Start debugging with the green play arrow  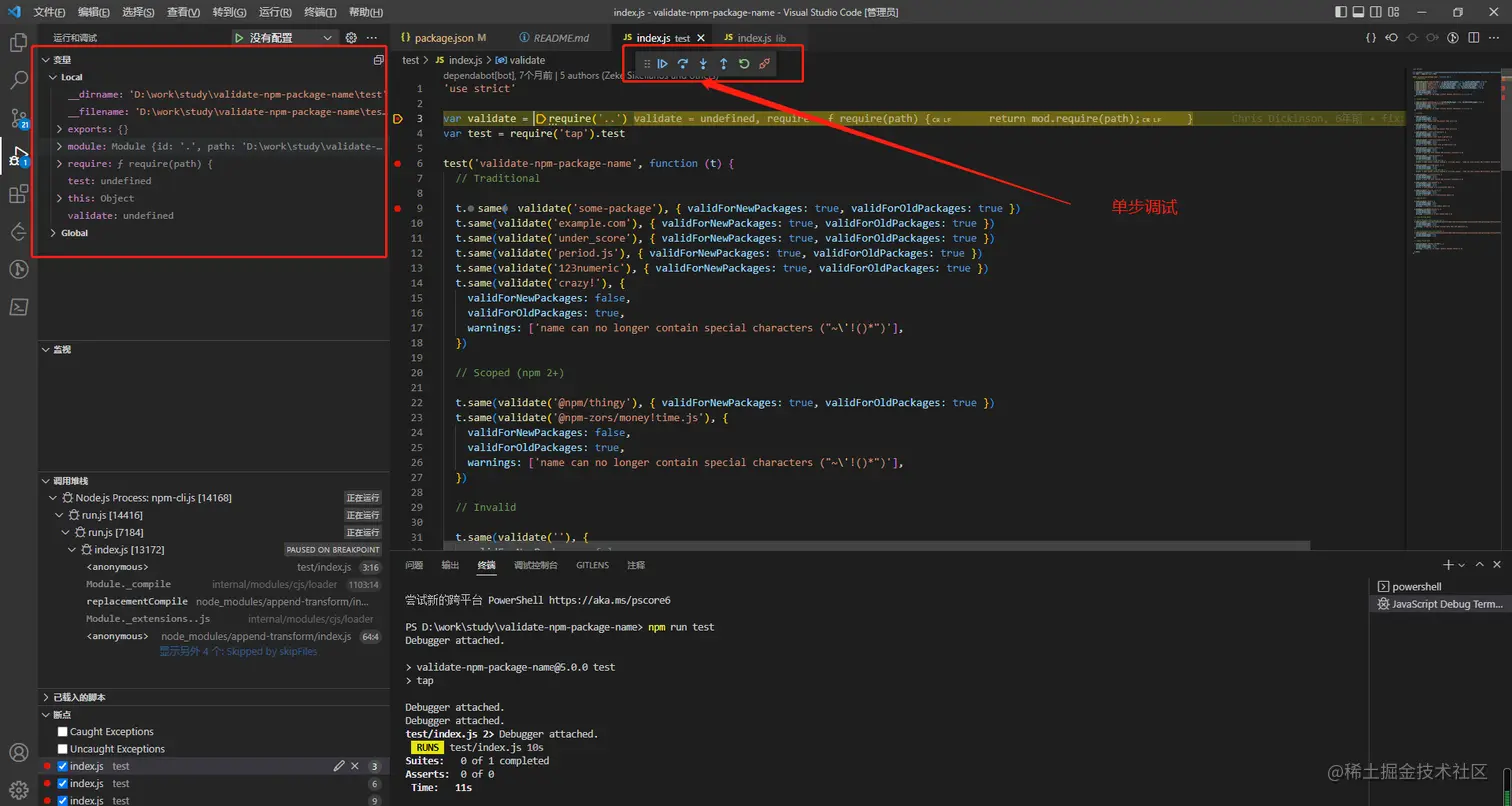(x=239, y=38)
